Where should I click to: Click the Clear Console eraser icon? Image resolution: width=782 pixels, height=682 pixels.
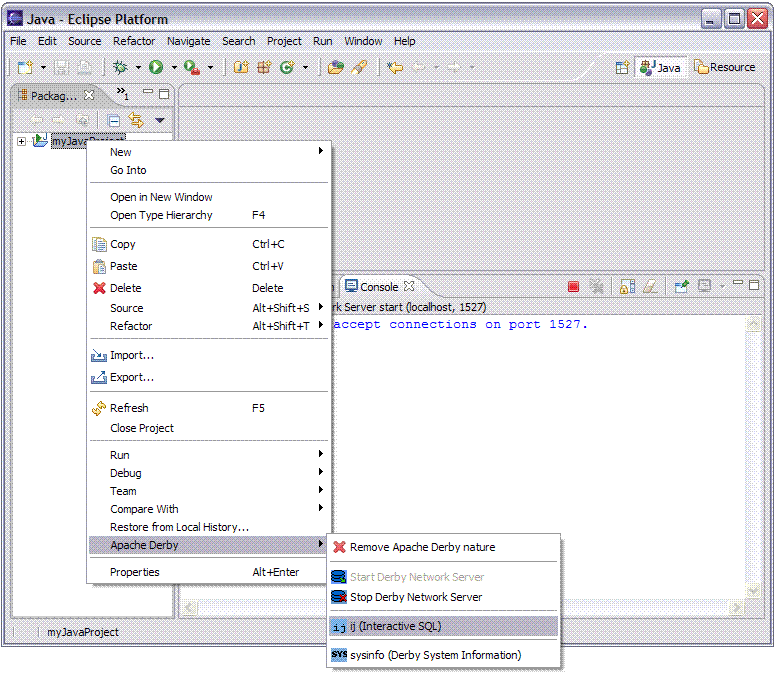649,287
